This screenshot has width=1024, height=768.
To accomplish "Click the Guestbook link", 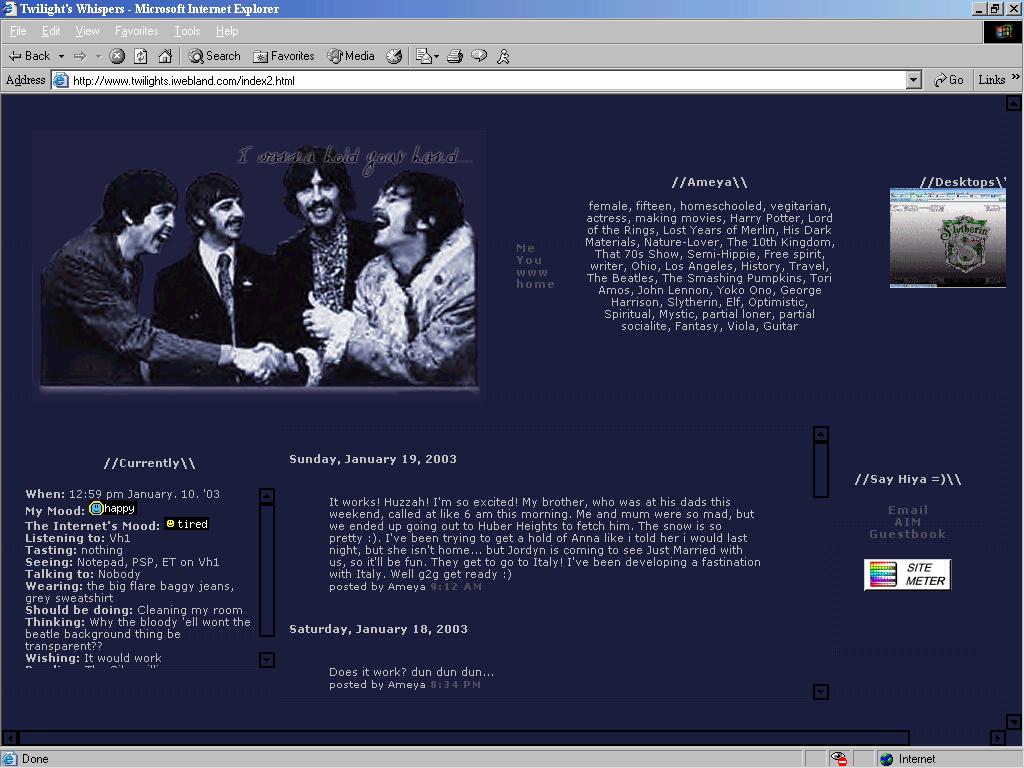I will coord(908,534).
